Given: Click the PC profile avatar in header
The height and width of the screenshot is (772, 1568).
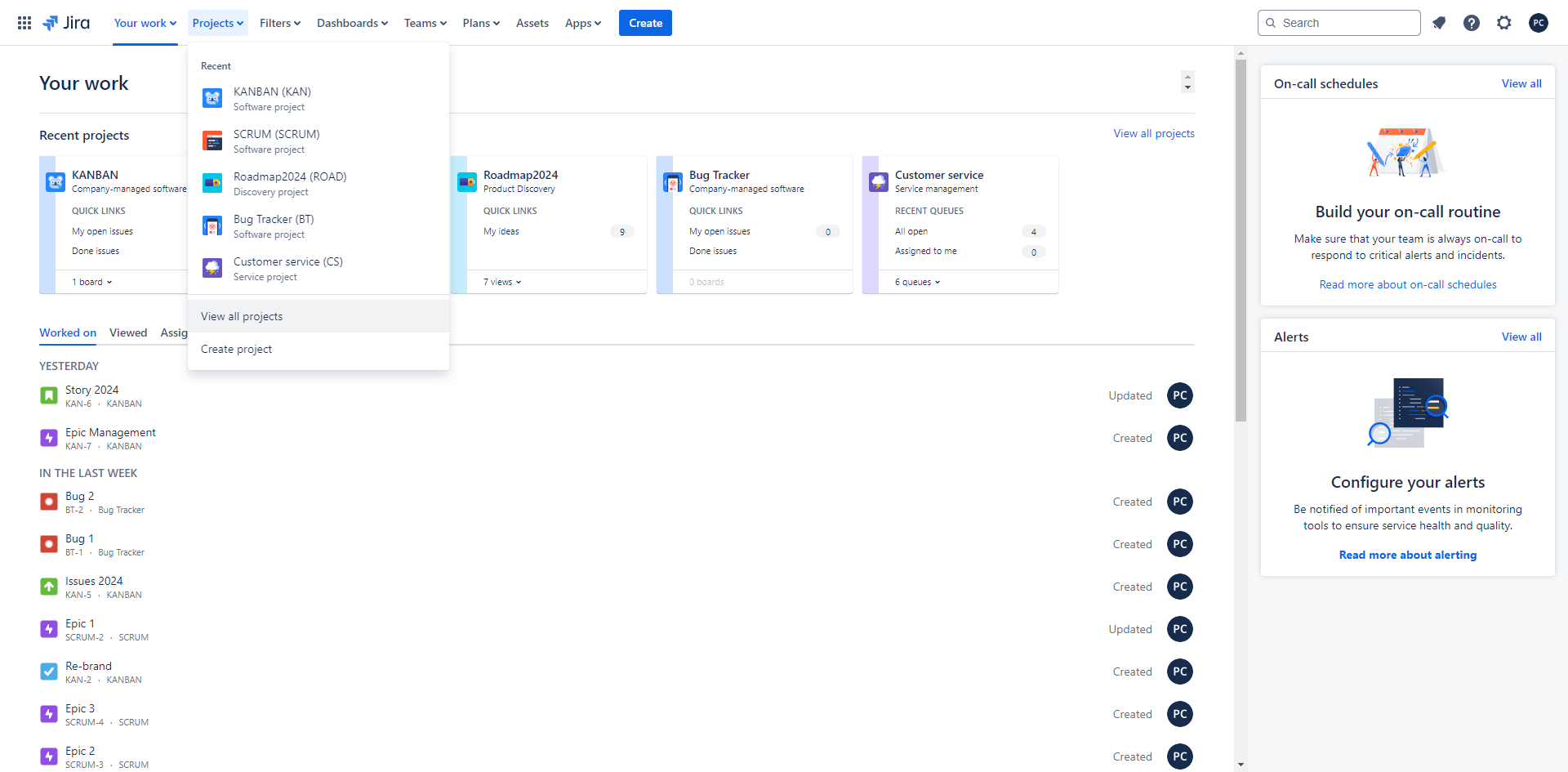Looking at the screenshot, I should pyautogui.click(x=1539, y=23).
